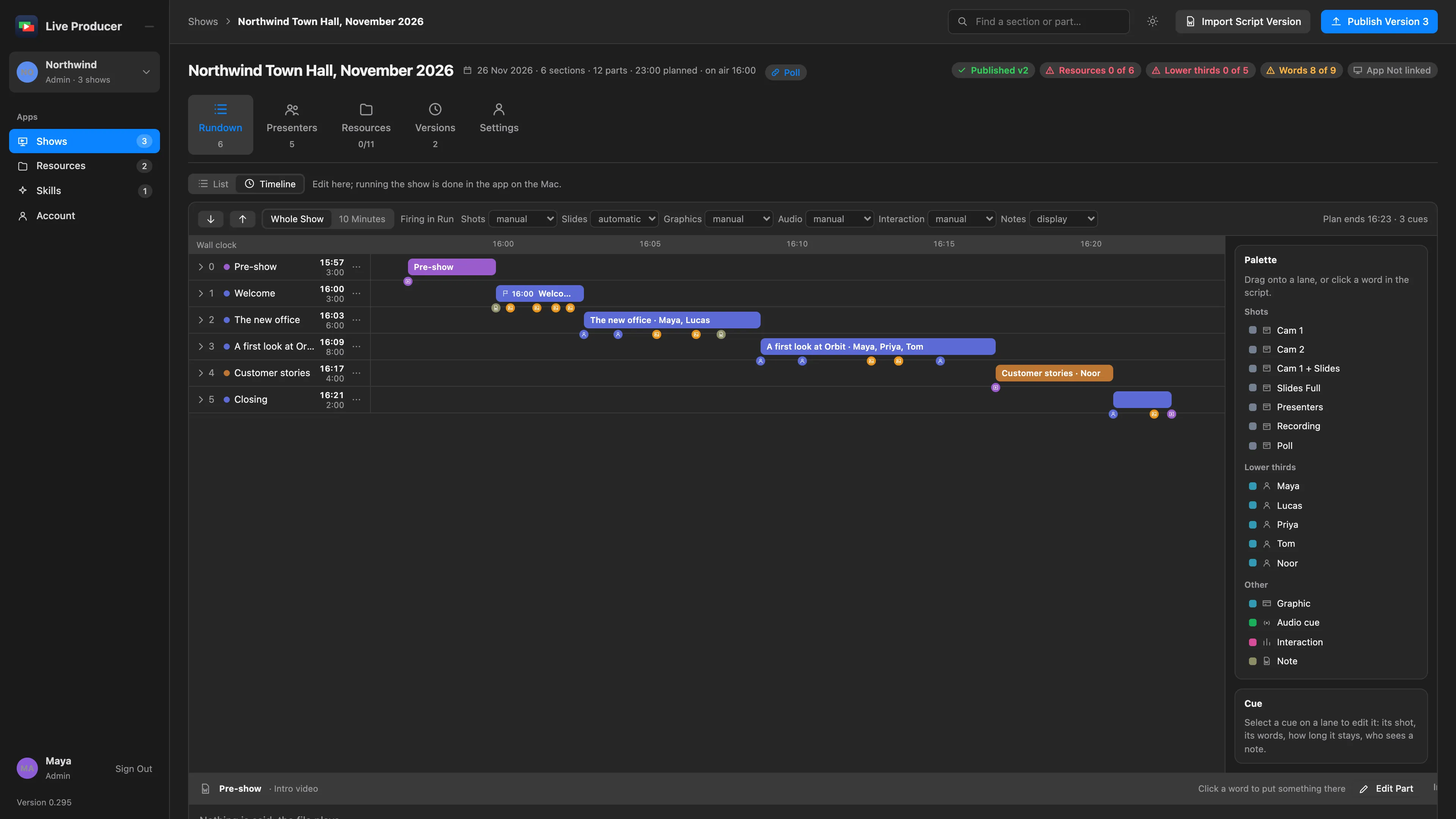Open the Versions clock icon tab
This screenshot has width=1456, height=819.
[x=435, y=109]
